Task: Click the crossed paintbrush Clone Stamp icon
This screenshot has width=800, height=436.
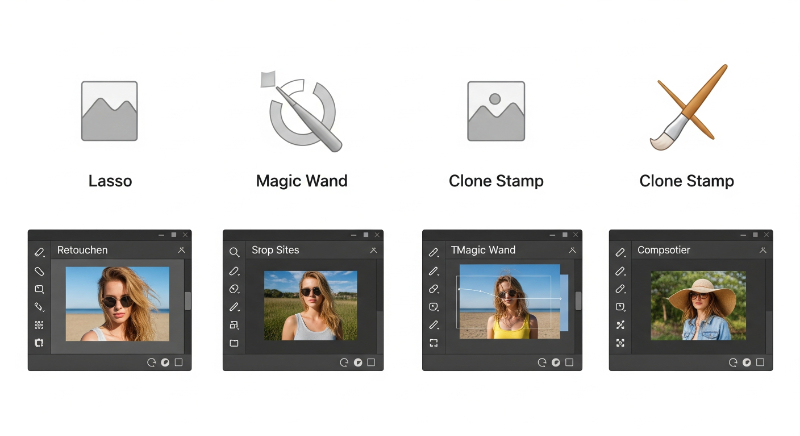Action: click(x=688, y=108)
